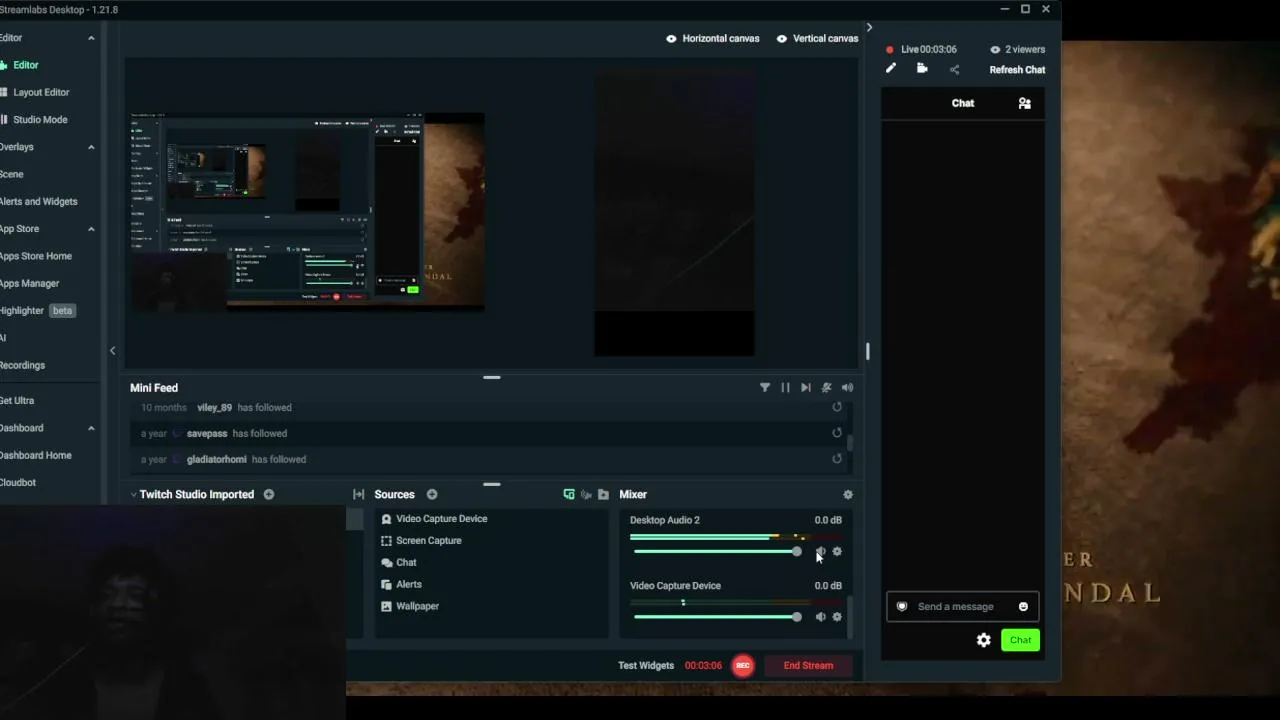This screenshot has width=1280, height=720.
Task: Open the emoji picker in chat input
Action: [1023, 607]
